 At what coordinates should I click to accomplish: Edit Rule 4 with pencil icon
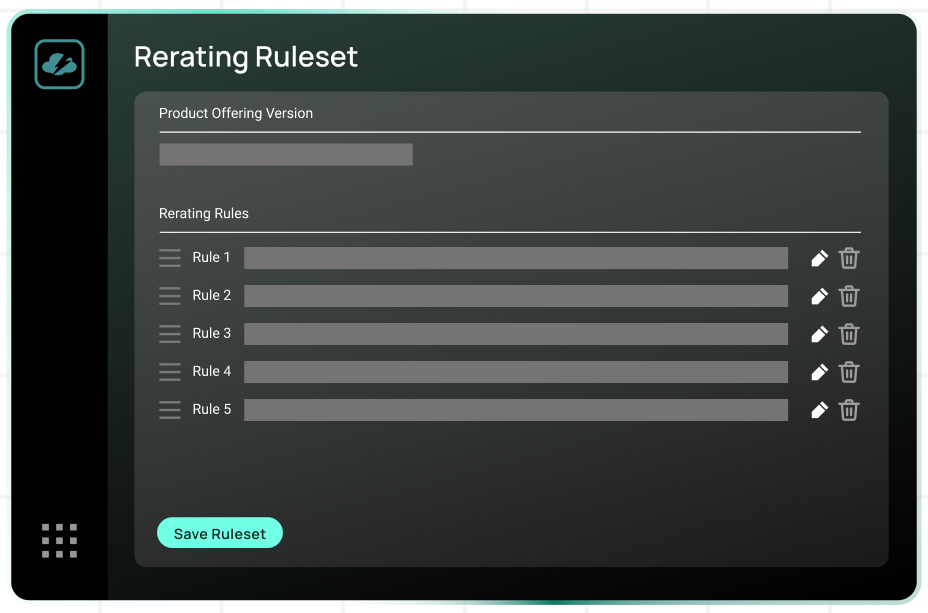pyautogui.click(x=819, y=372)
